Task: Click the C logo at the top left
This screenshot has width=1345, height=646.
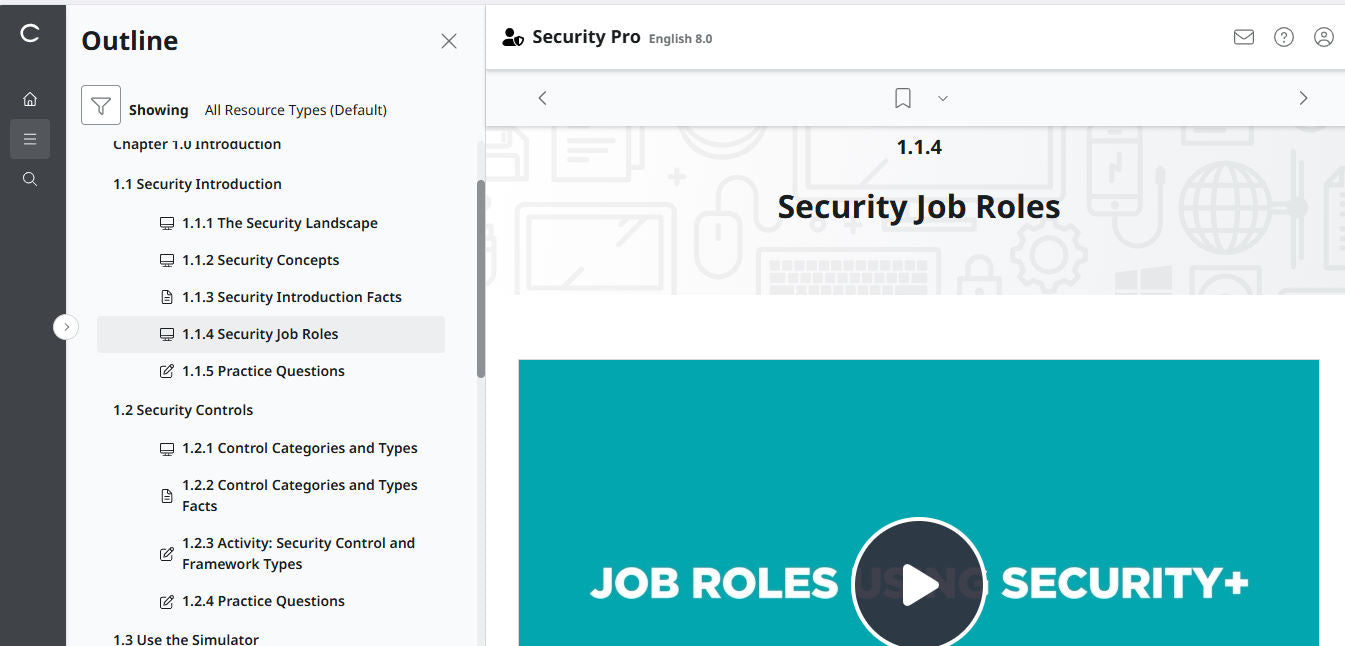Action: (x=30, y=32)
